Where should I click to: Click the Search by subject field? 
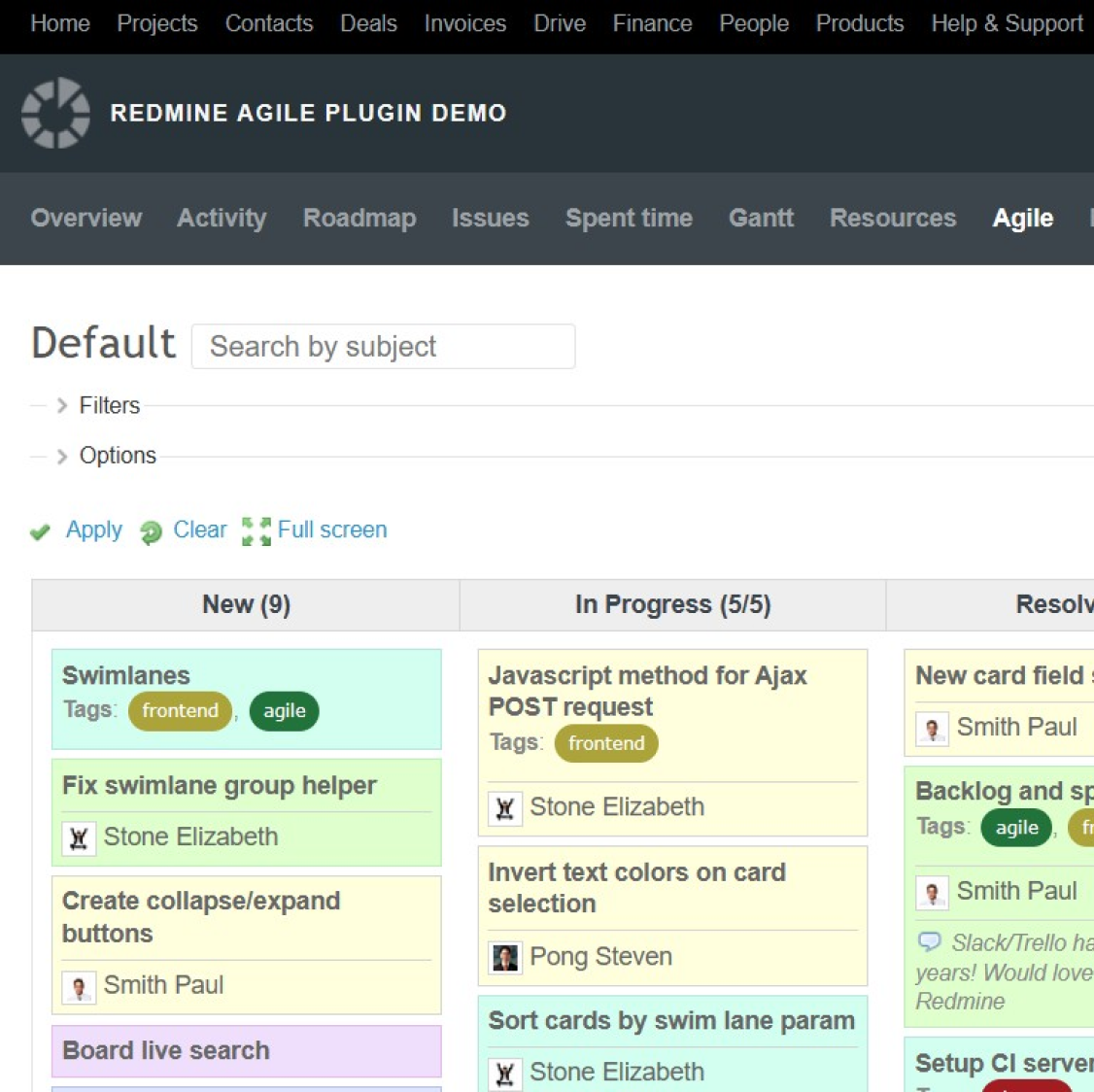point(383,347)
